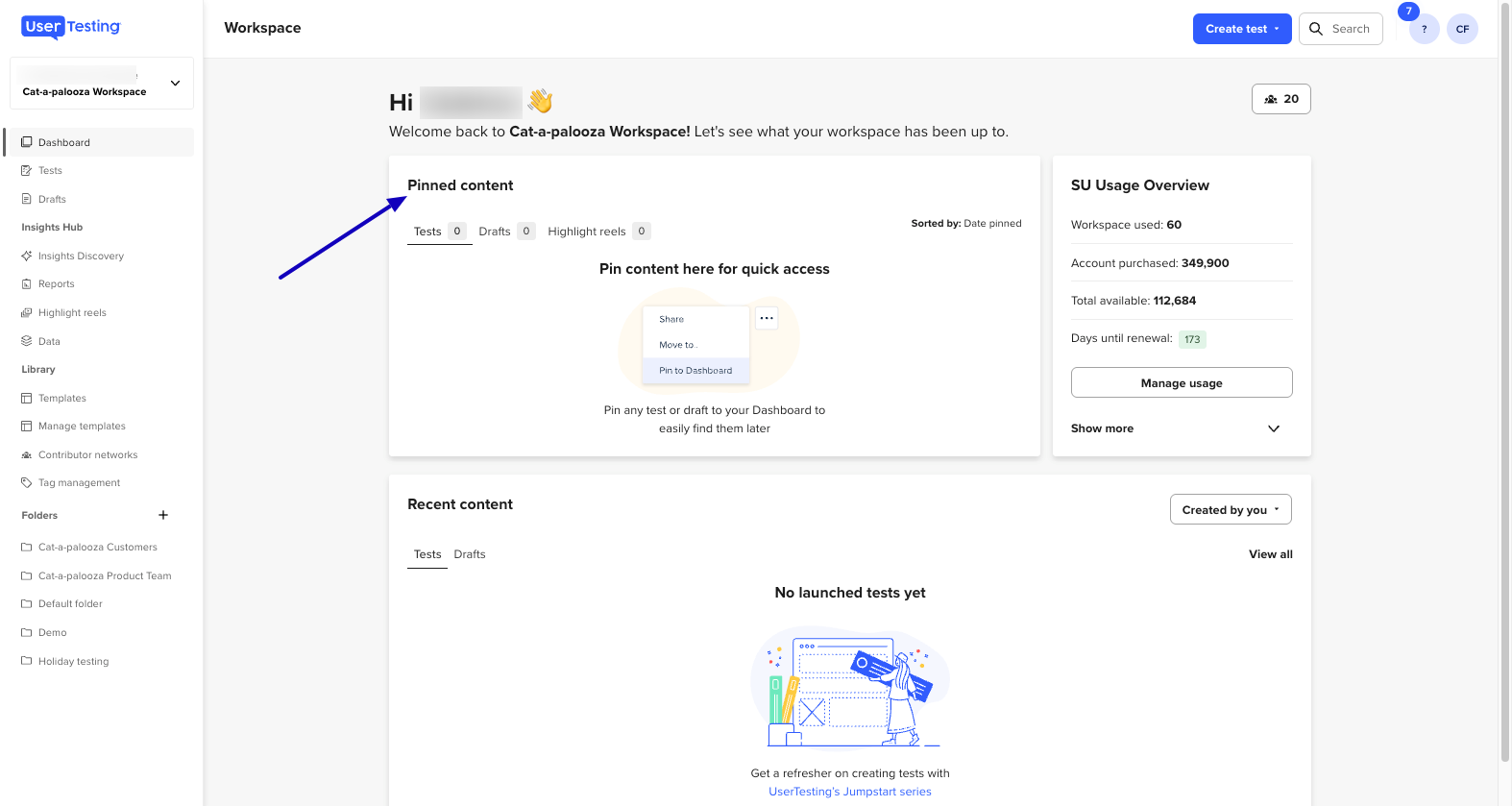The width and height of the screenshot is (1512, 806).
Task: Click the Templates icon in Library
Action: click(x=27, y=398)
